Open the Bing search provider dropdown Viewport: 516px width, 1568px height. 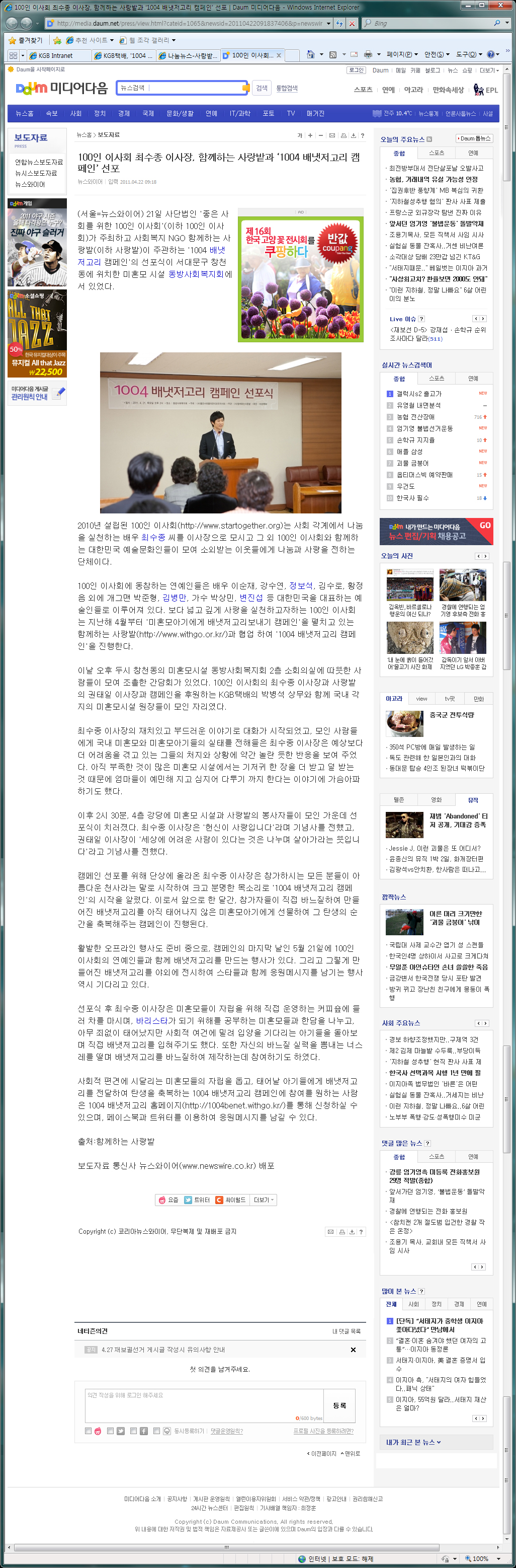(x=506, y=23)
